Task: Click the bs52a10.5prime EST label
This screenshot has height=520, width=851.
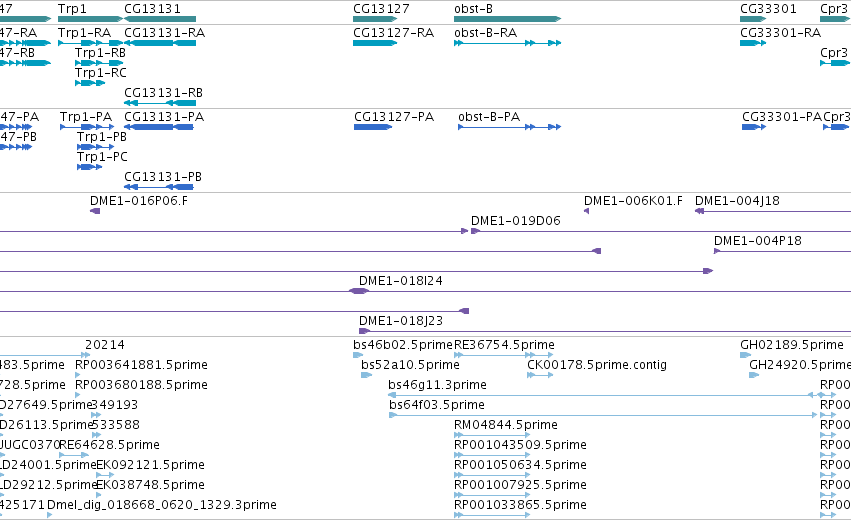Action: [x=410, y=365]
